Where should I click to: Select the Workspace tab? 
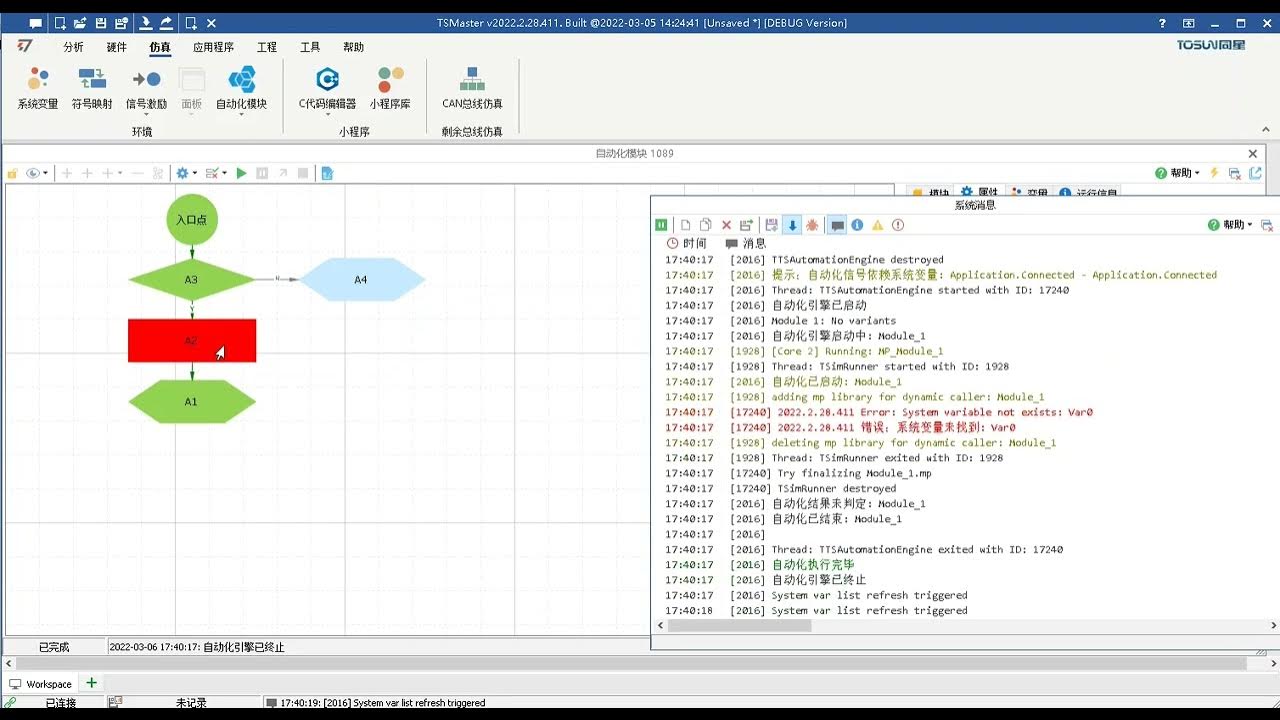41,684
